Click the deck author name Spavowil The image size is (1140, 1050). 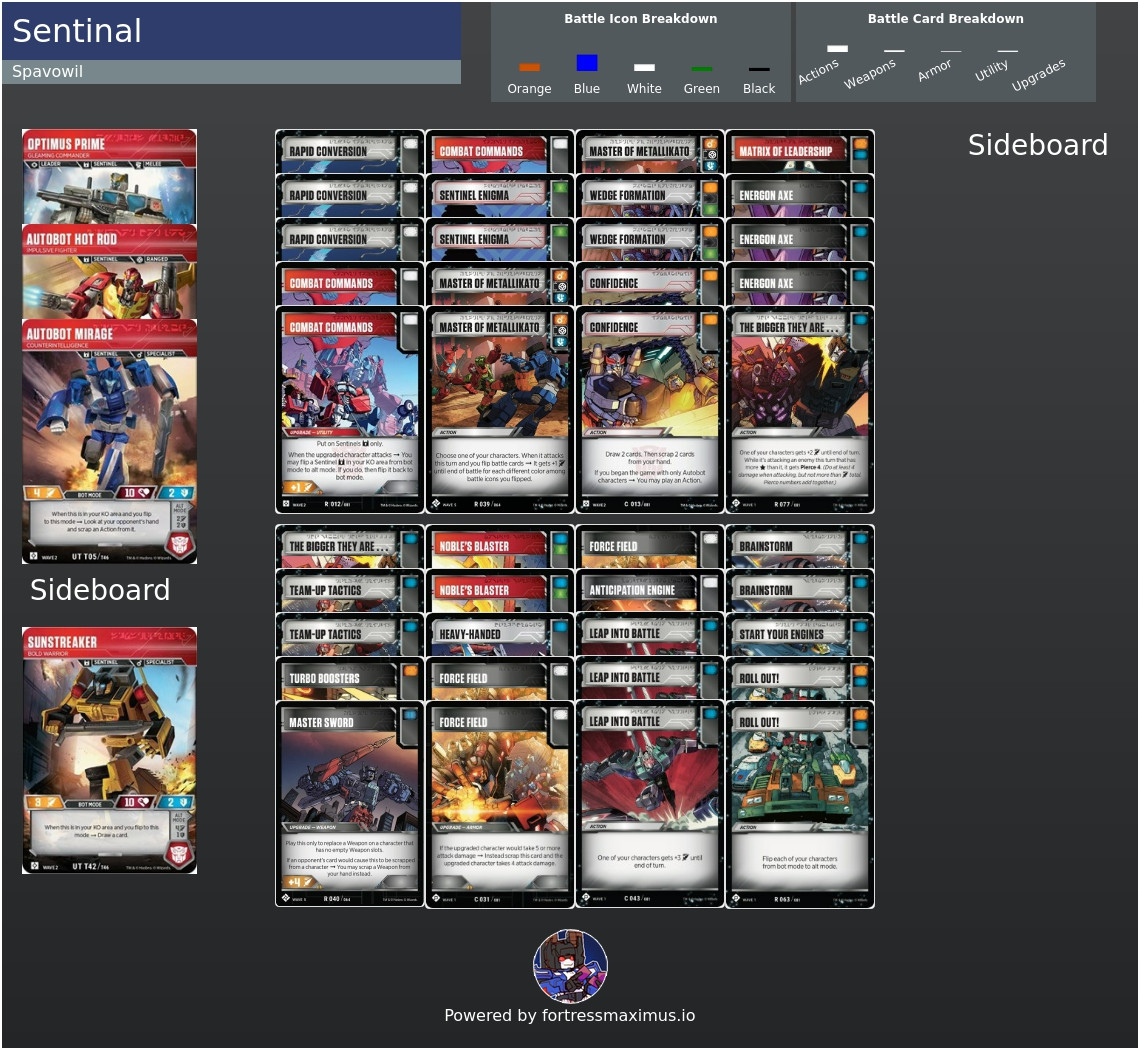pos(47,71)
